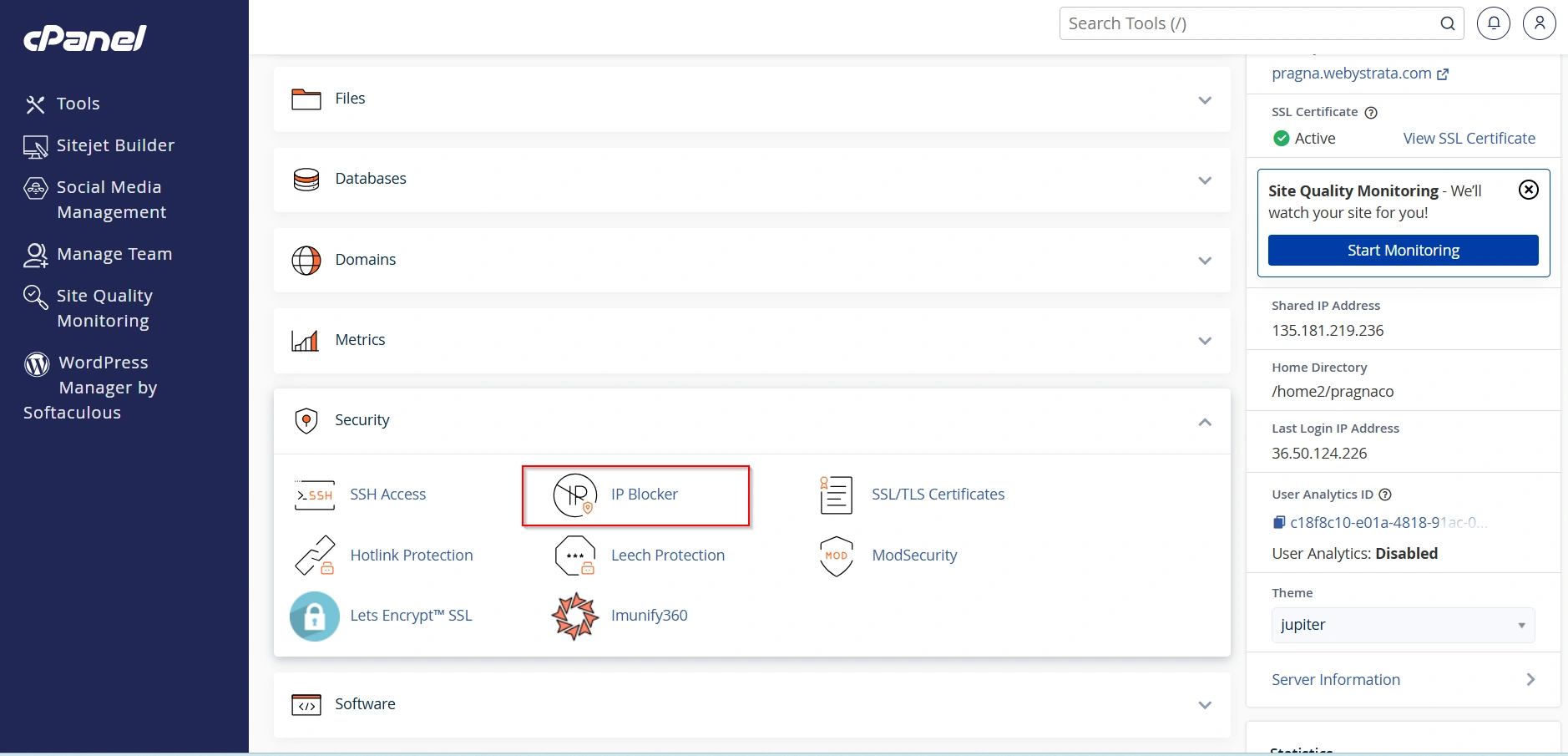
Task: Click the SSH Access terminal icon
Action: click(315, 495)
